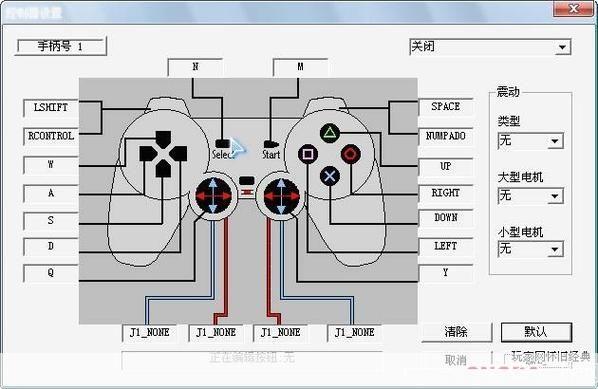Edit the S key mapping field

coord(51,221)
